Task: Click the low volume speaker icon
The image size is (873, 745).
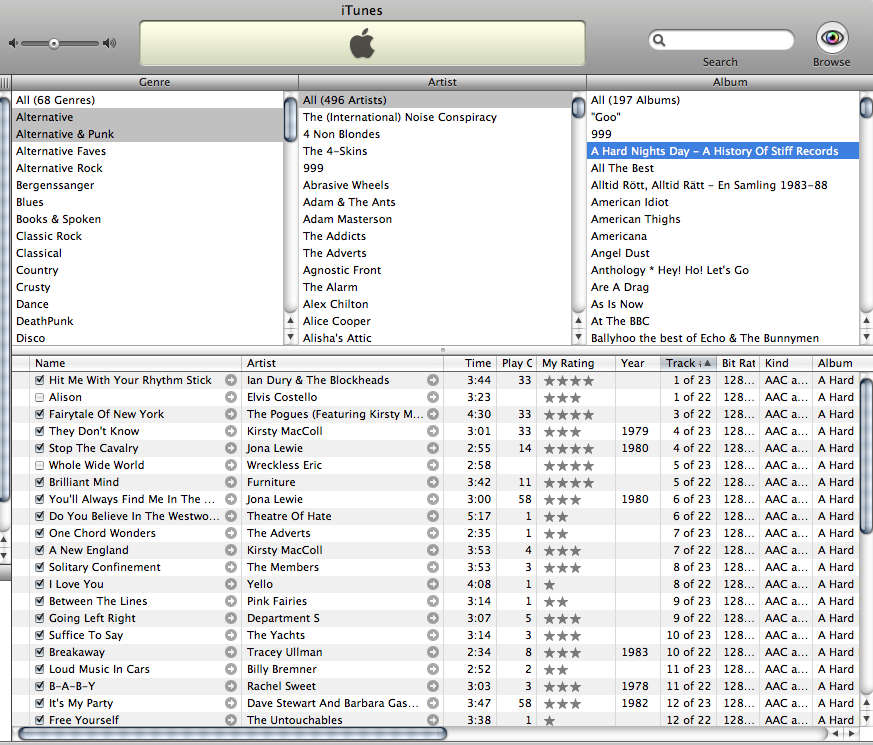Action: click(13, 43)
